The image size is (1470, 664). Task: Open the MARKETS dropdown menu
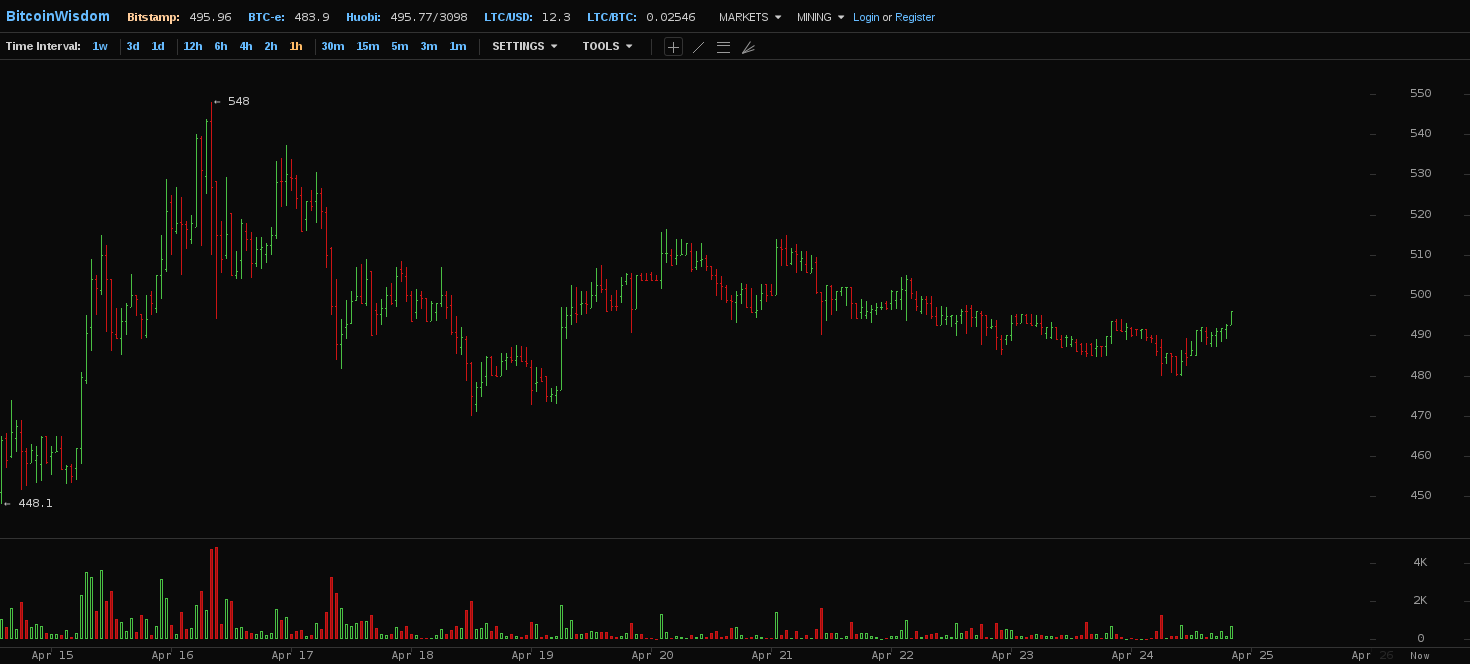coord(750,17)
